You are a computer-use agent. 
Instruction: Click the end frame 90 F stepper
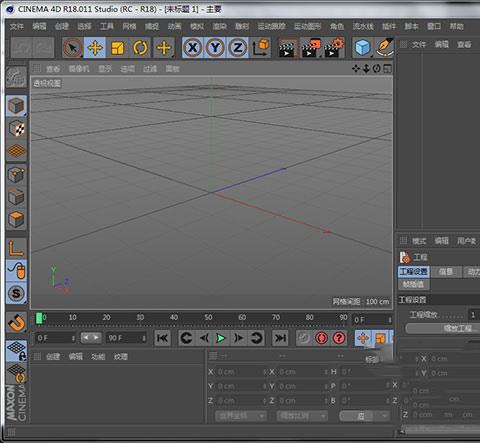click(x=126, y=338)
